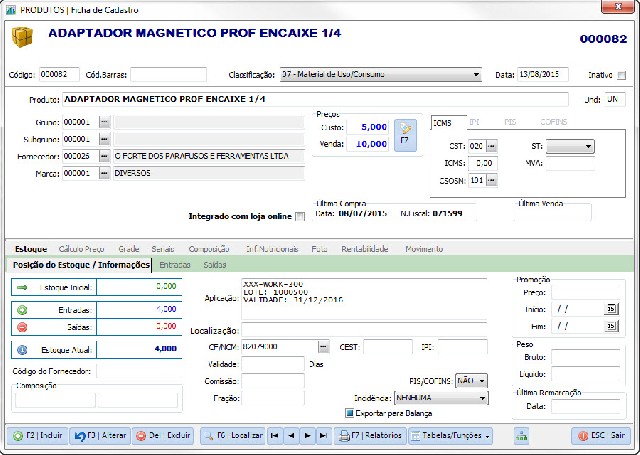640x455 pixels.
Task: Click F7 Relatórios button
Action: [x=370, y=436]
